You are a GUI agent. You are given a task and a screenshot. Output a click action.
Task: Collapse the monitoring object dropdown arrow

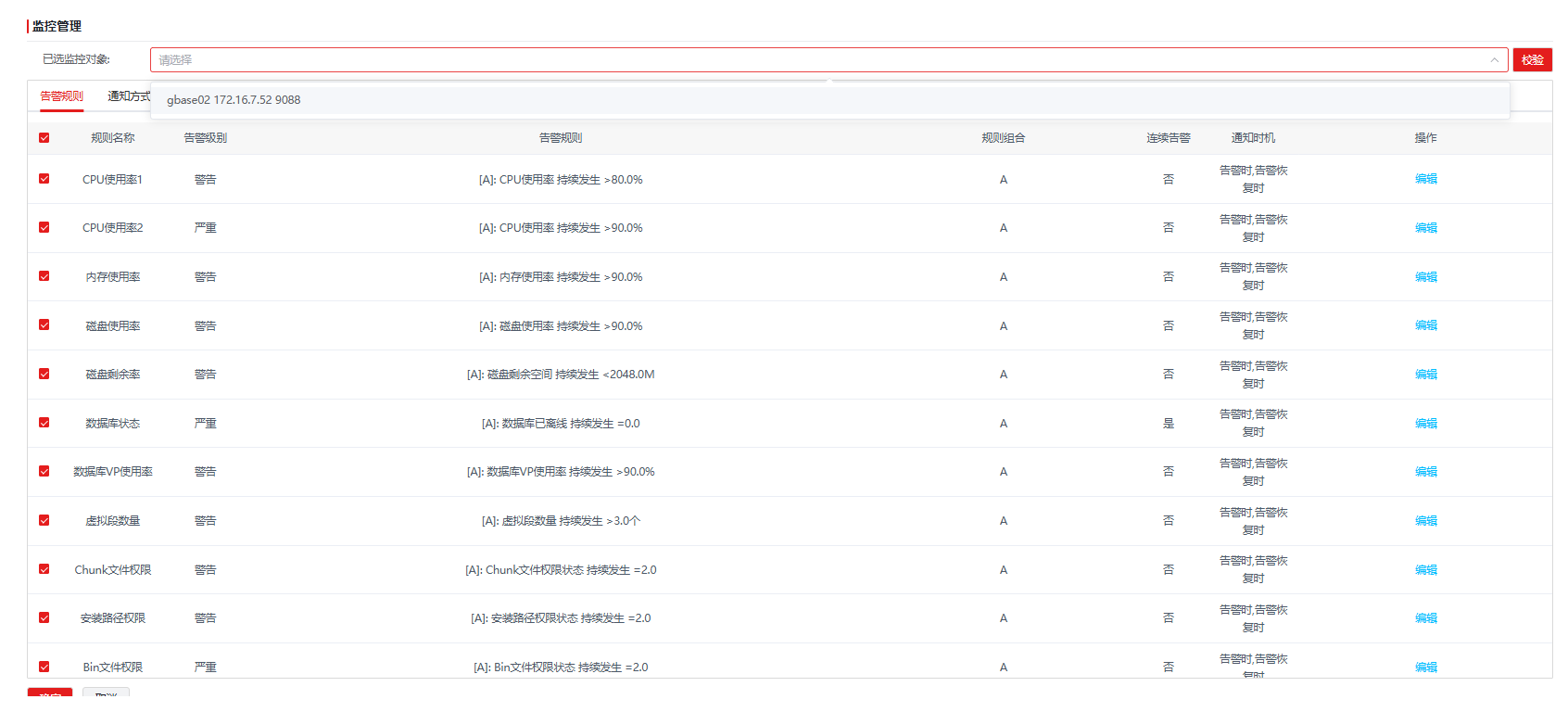1494,60
